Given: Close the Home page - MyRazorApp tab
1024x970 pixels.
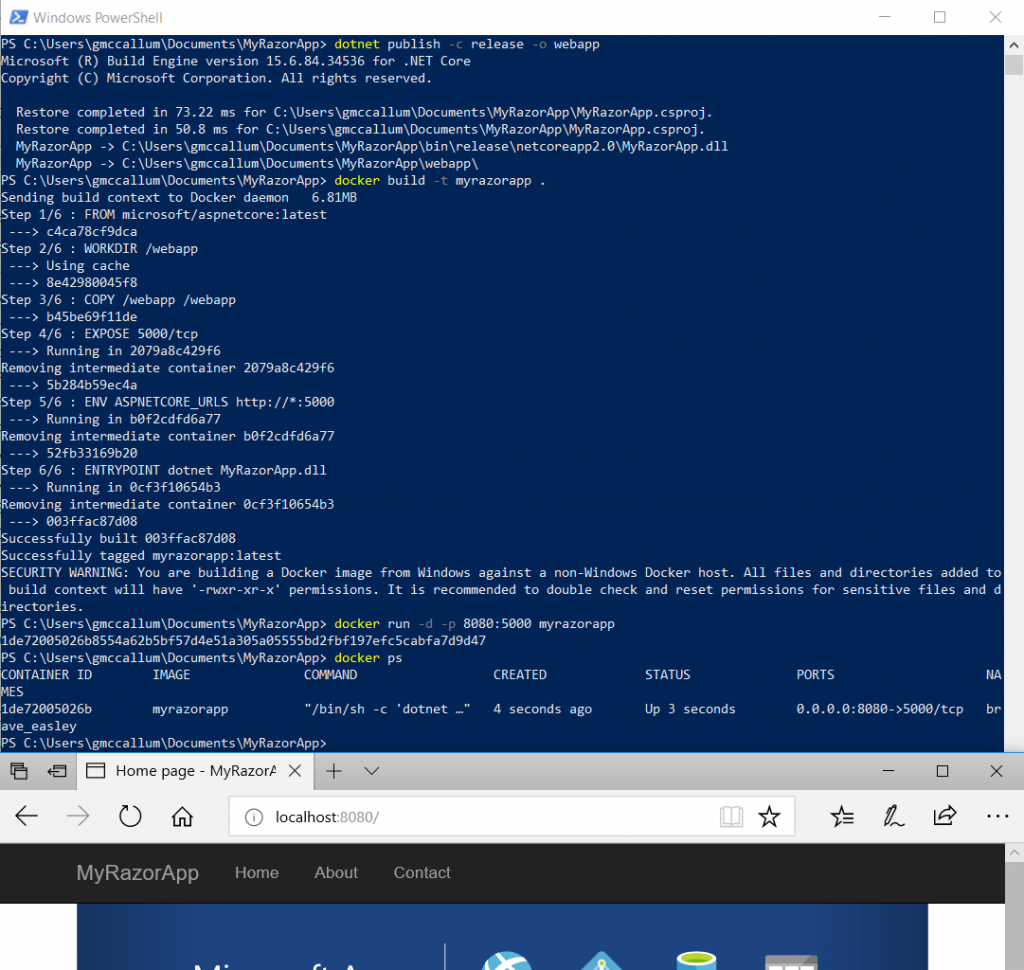Looking at the screenshot, I should (x=295, y=771).
